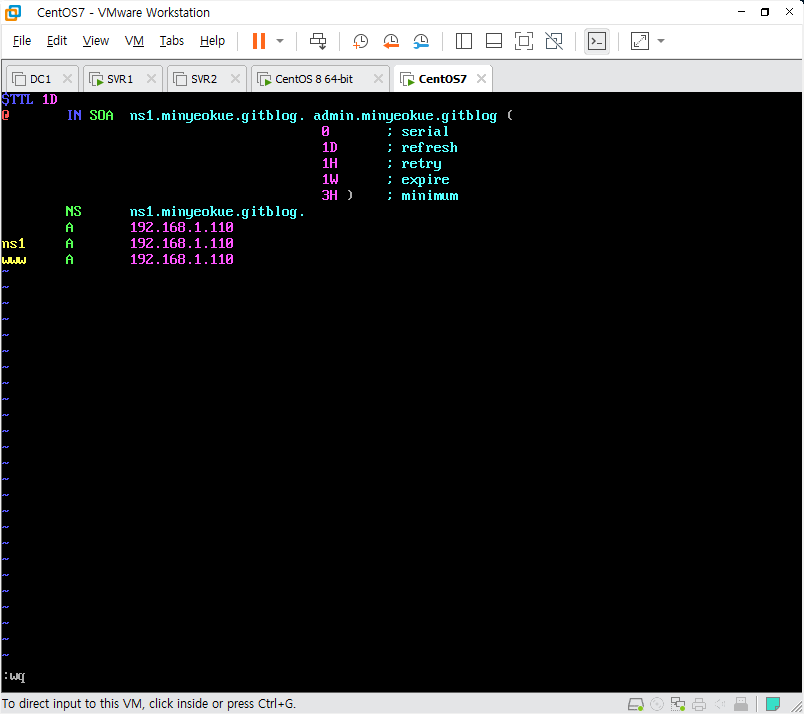This screenshot has width=804, height=714.
Task: Click the NS record ns1.minyeokue.gitblog.
Action: click(217, 212)
